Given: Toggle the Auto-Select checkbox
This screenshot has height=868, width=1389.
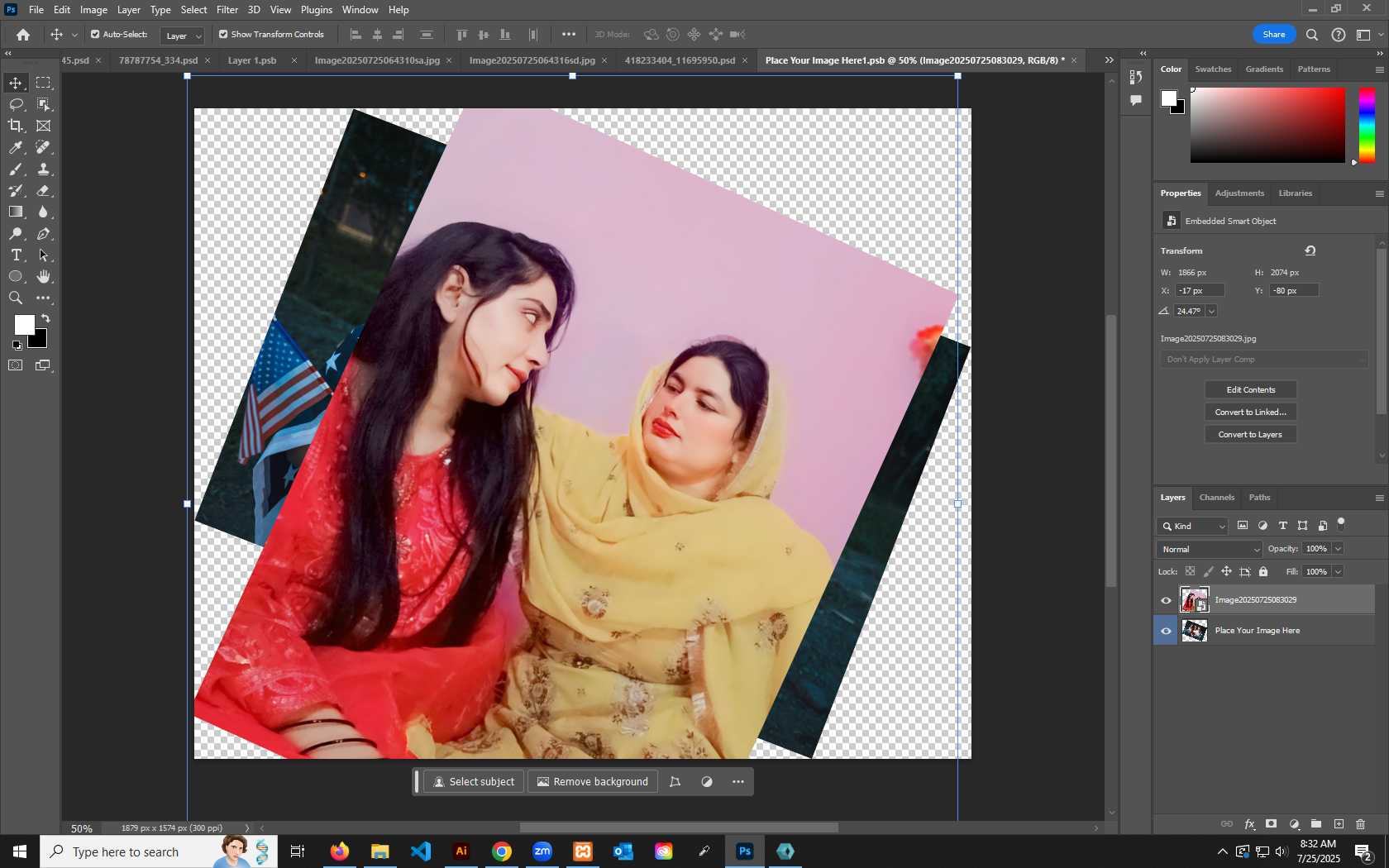Looking at the screenshot, I should click(95, 35).
